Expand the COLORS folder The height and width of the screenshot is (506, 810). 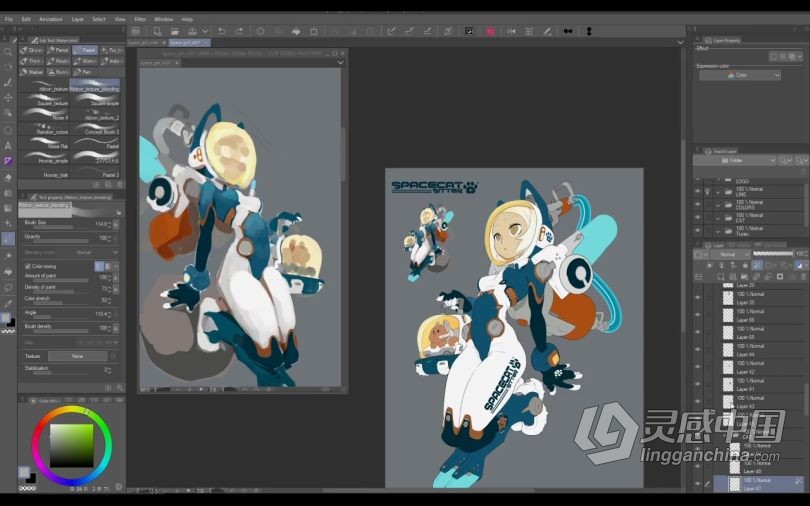718,204
